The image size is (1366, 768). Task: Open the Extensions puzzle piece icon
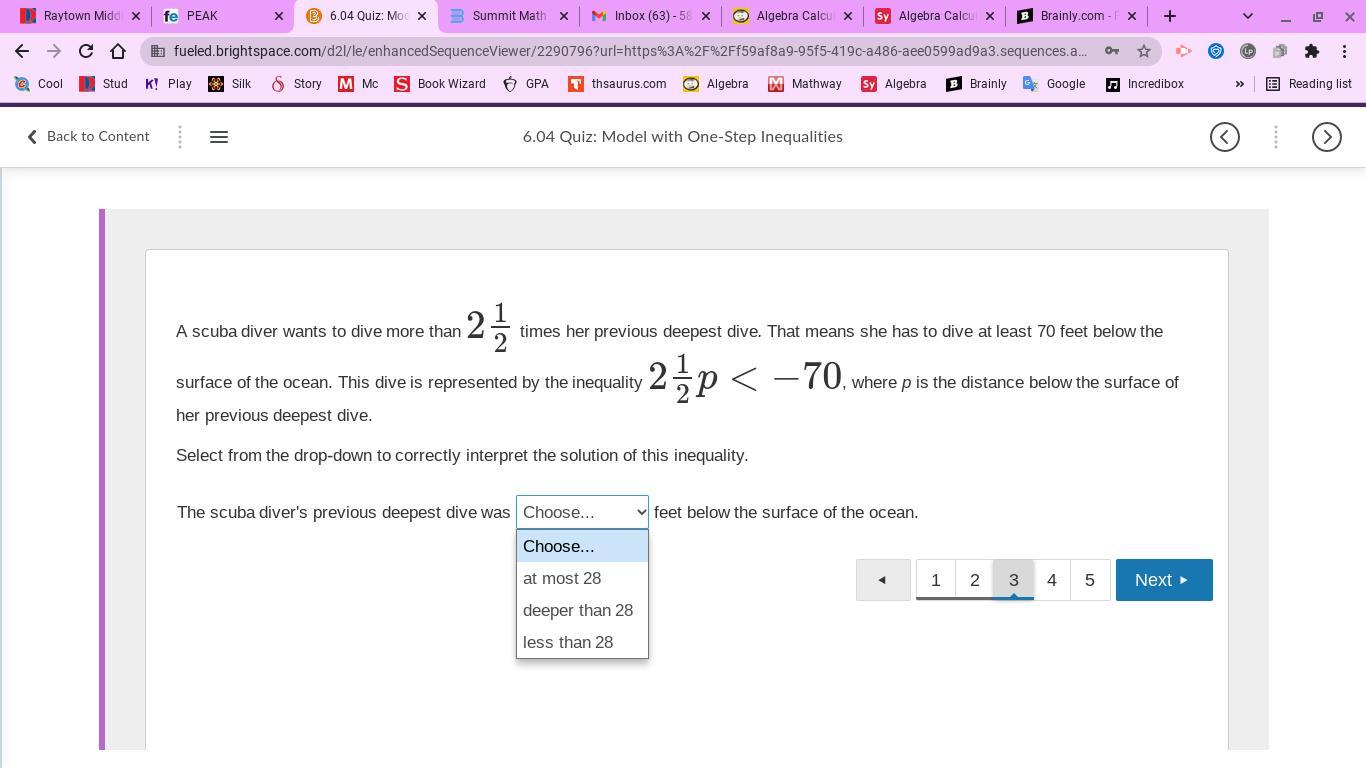1312,51
